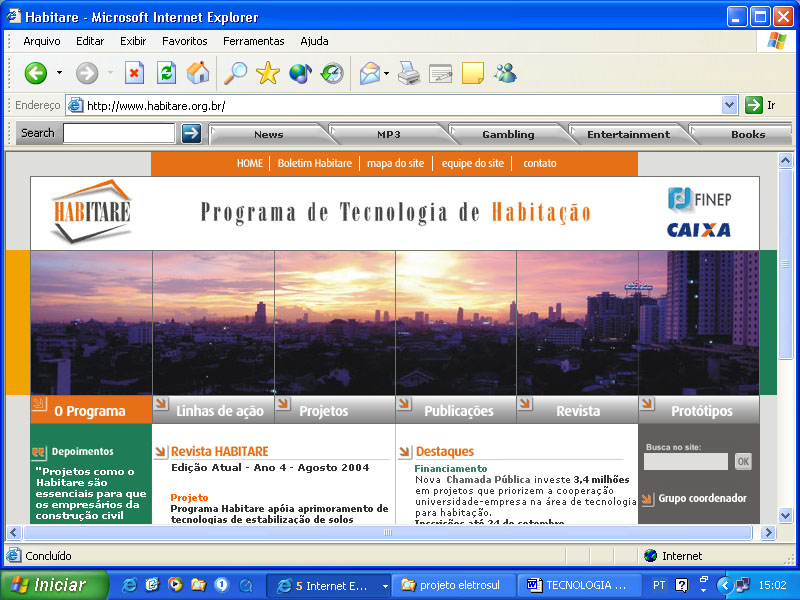Click the FINEP logo

click(699, 199)
